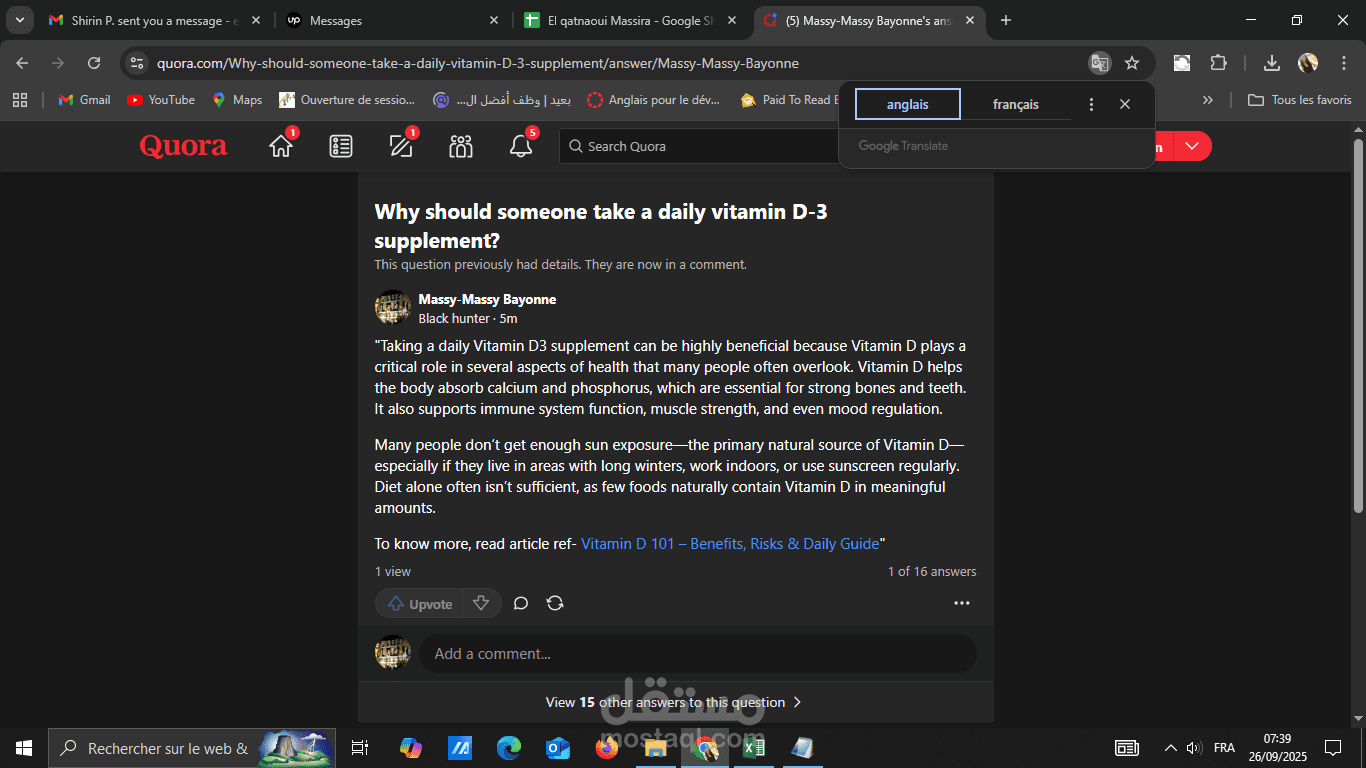The image size is (1366, 768).
Task: Open Chrome downloads
Action: pyautogui.click(x=1272, y=63)
